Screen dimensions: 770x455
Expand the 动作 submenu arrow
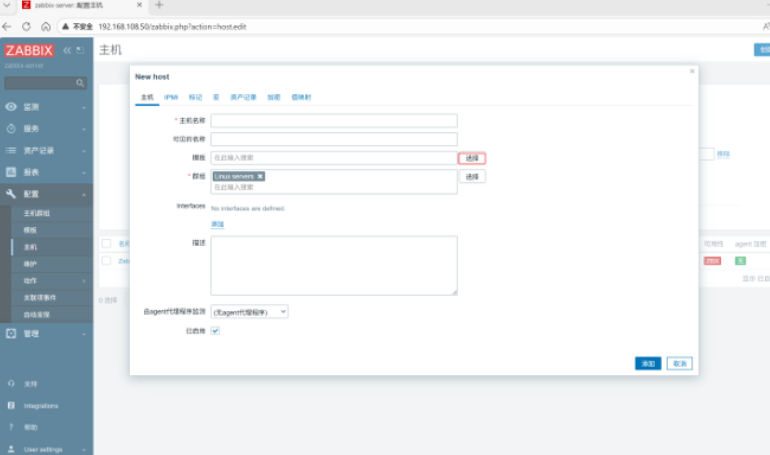[84, 281]
